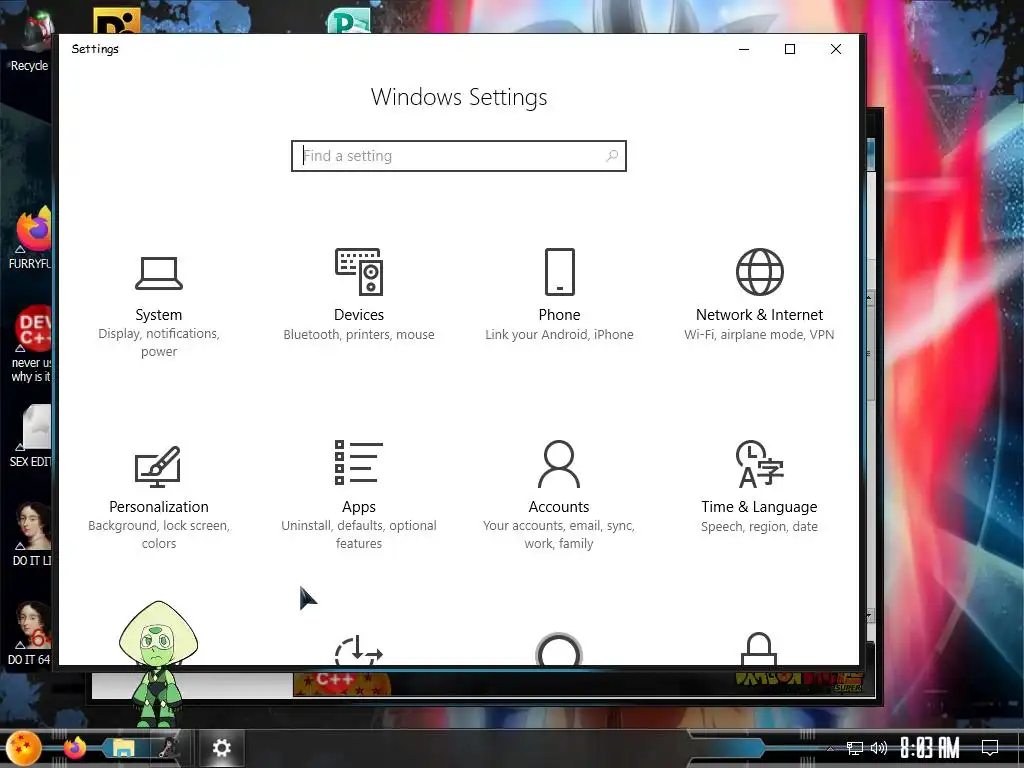
Task: Click the System label
Action: [159, 315]
